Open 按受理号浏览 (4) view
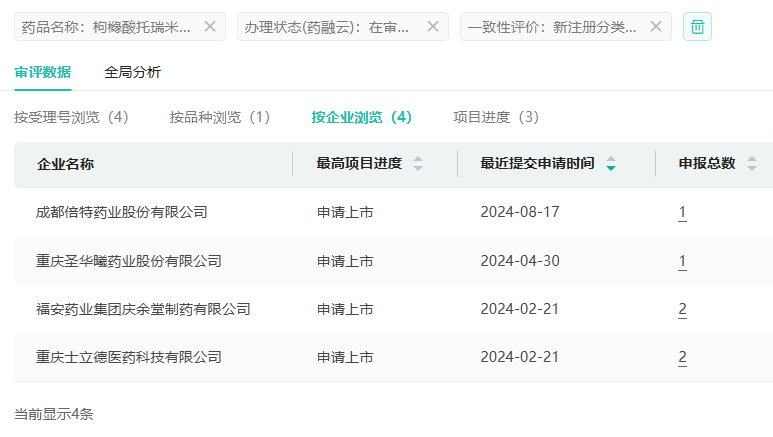 [x=71, y=117]
